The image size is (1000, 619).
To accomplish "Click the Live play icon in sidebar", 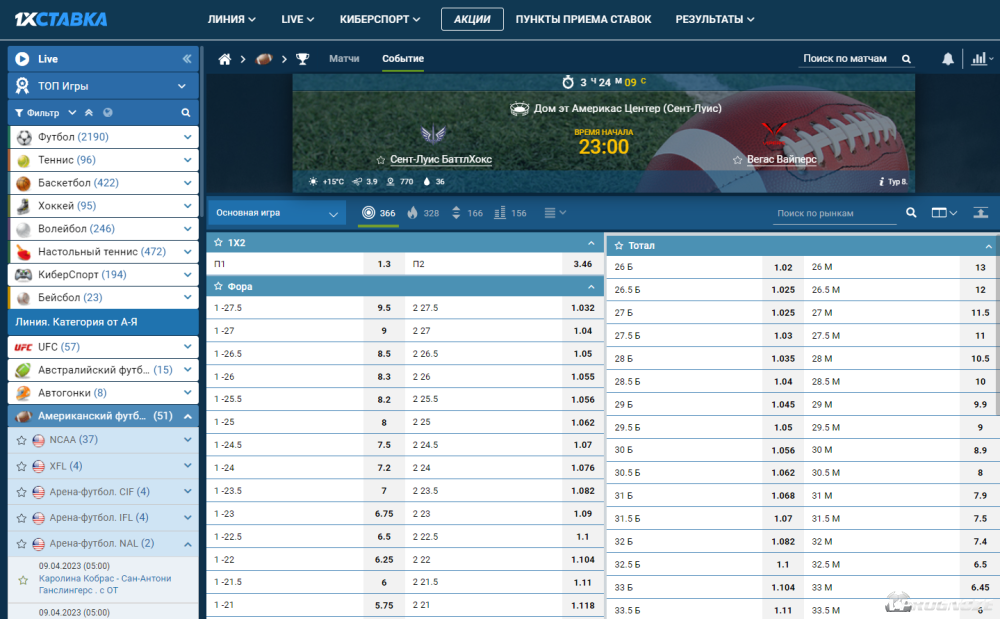I will [x=22, y=59].
